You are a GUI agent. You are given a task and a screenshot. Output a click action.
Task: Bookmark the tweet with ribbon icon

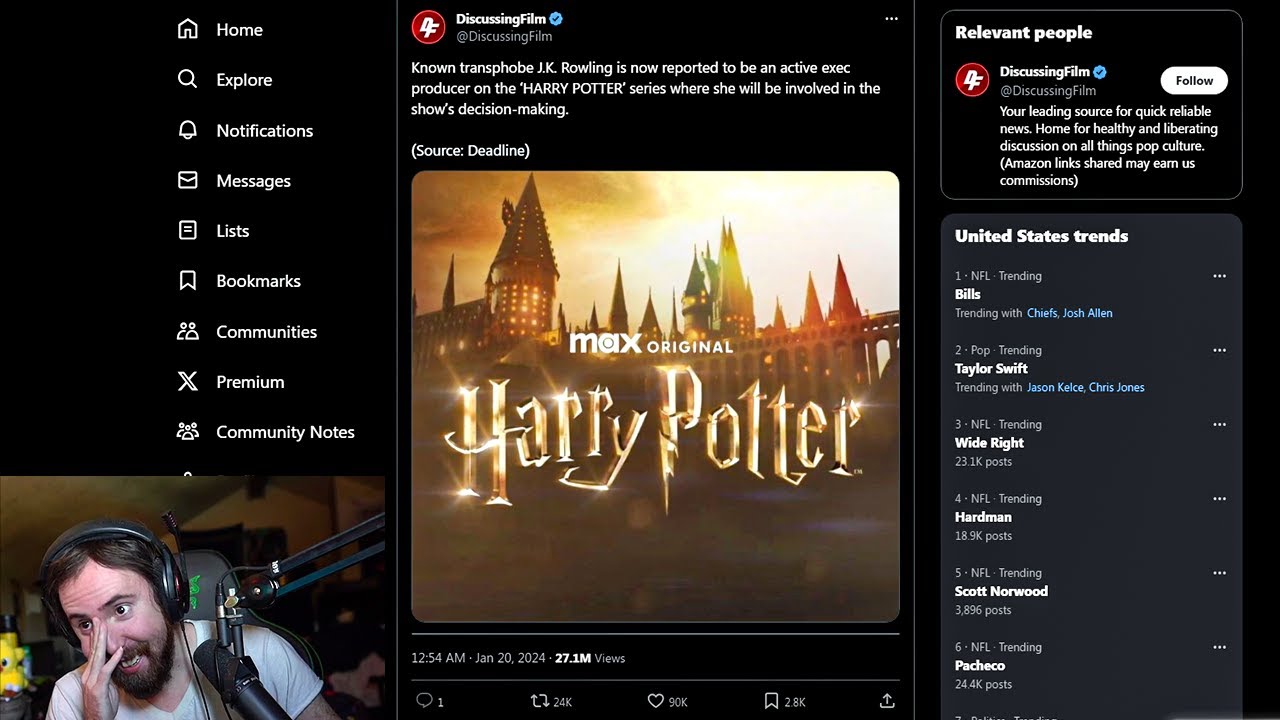click(x=771, y=701)
